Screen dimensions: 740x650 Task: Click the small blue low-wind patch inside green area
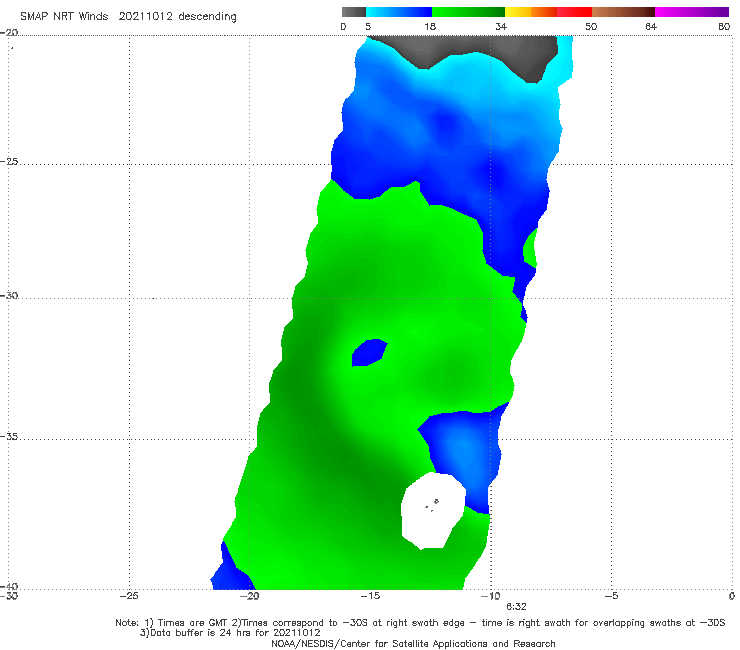pos(369,352)
